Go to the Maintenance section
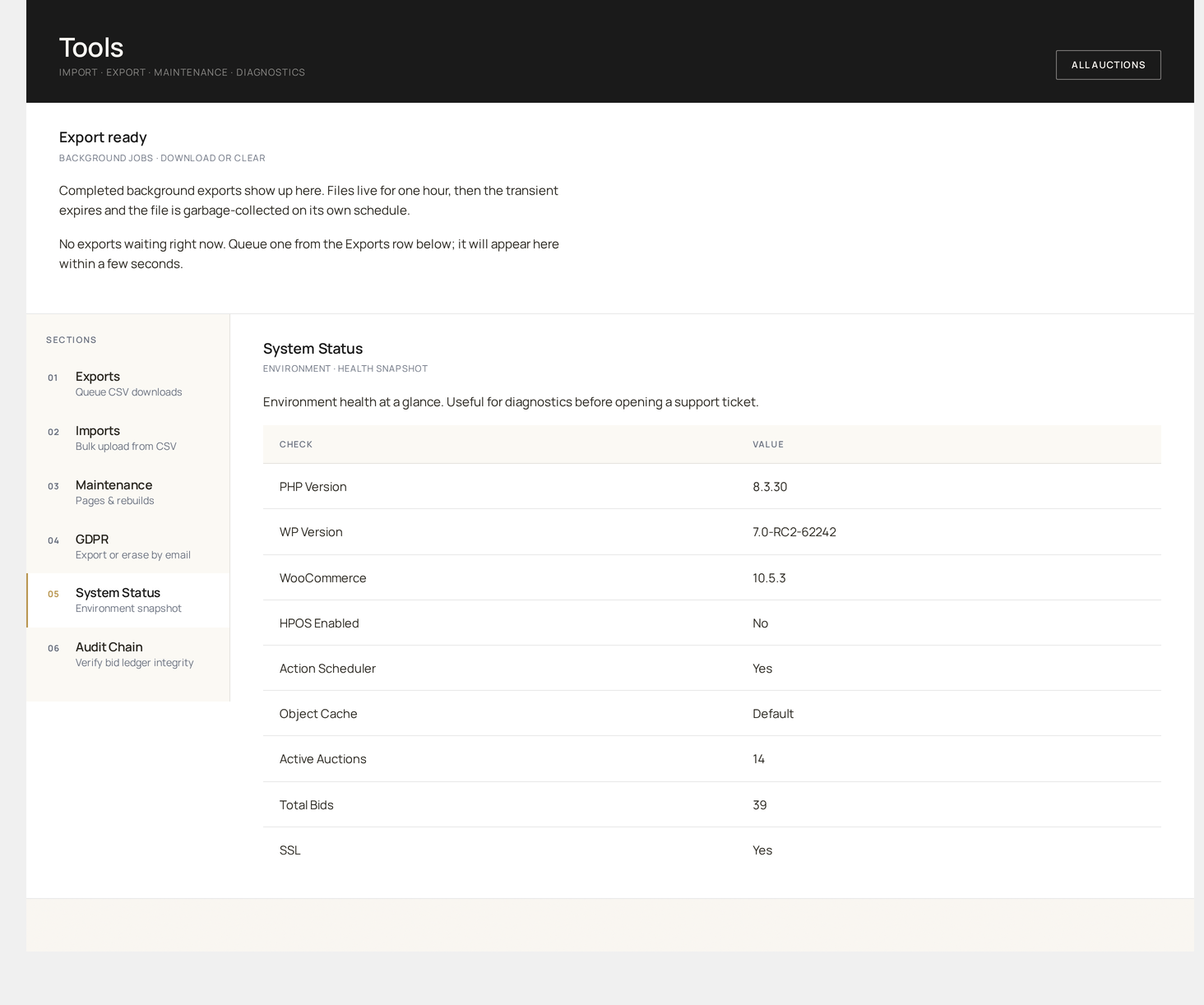 [x=128, y=492]
